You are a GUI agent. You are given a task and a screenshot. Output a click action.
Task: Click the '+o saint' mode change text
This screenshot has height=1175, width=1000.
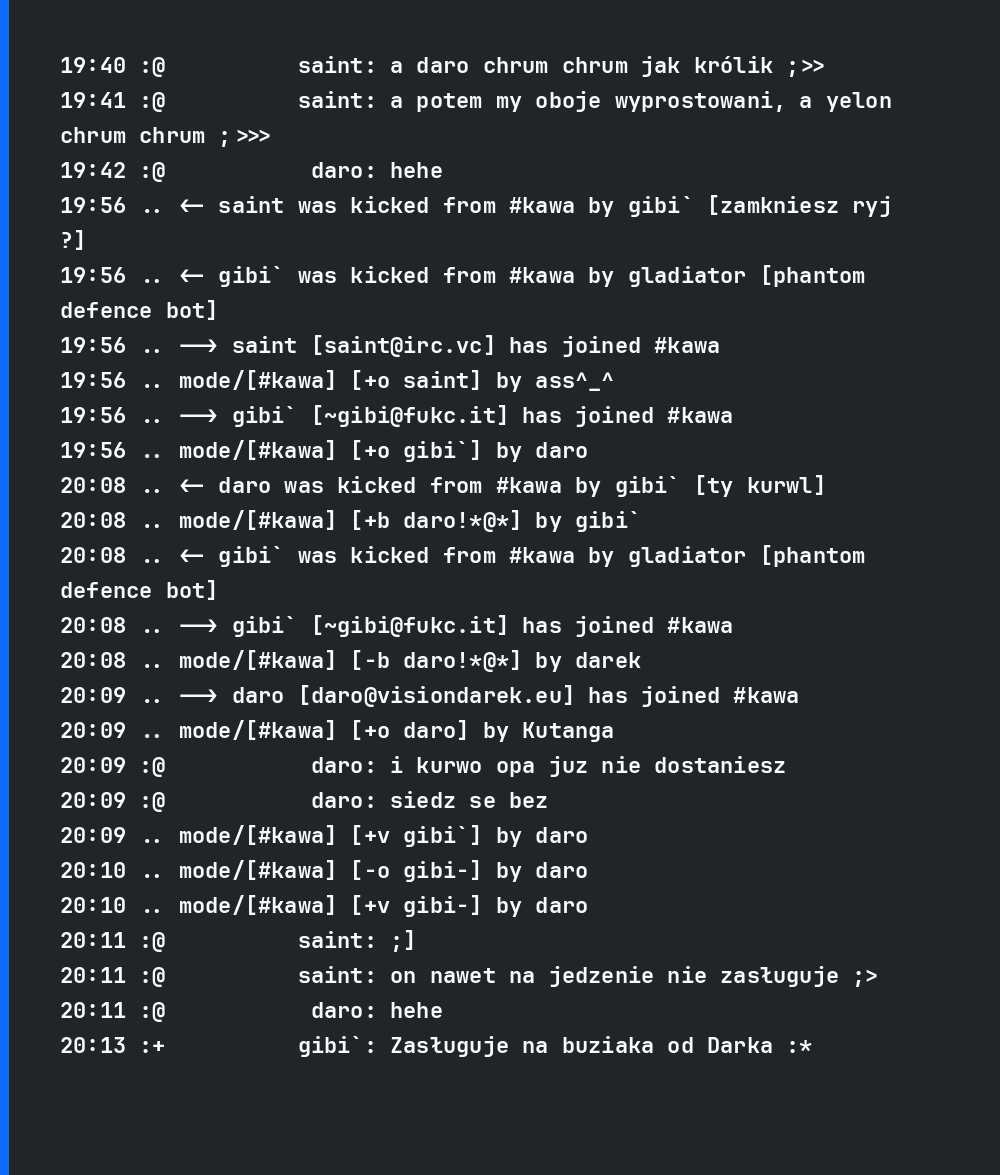[416, 381]
